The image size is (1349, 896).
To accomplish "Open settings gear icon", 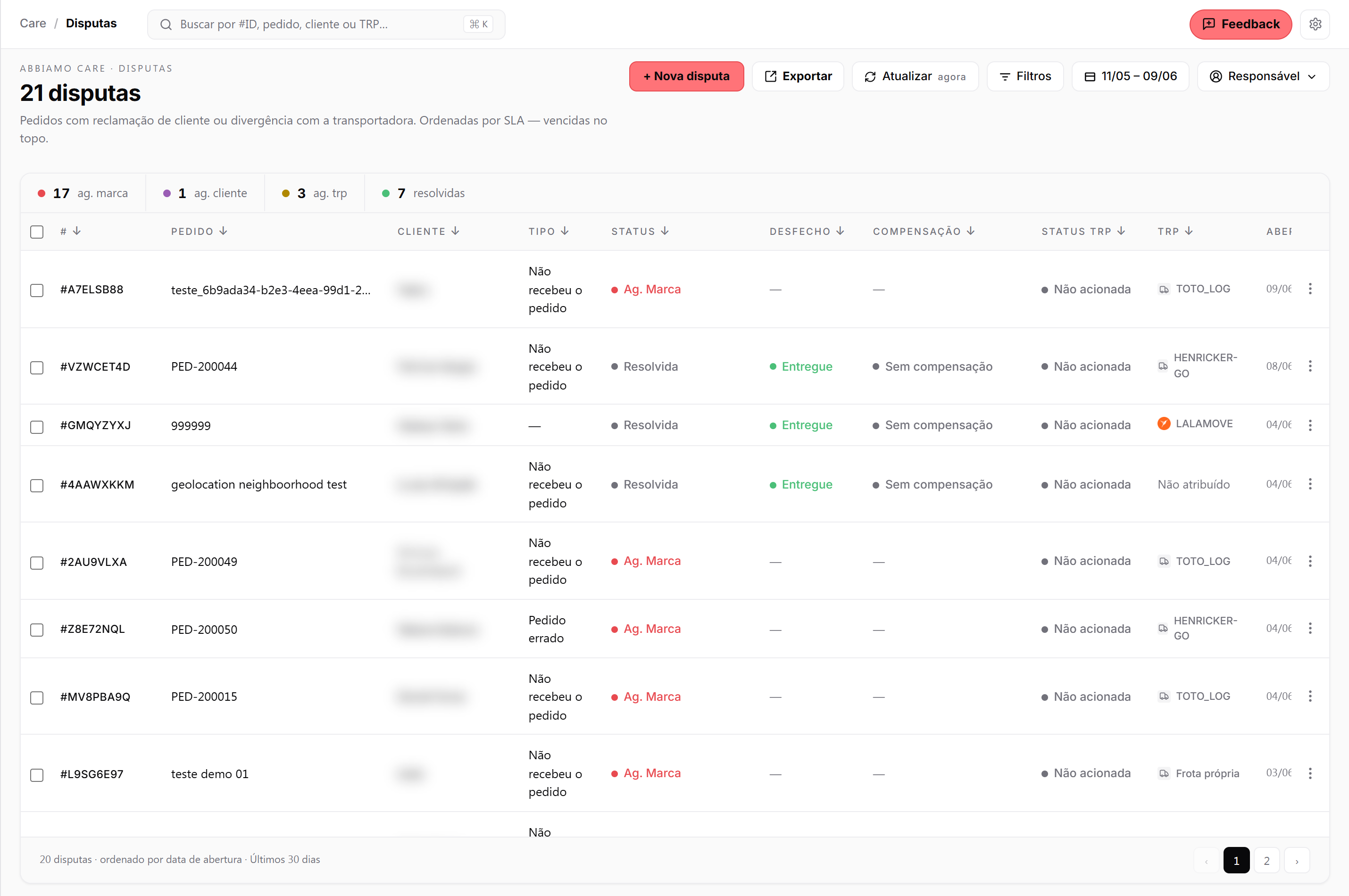I will click(x=1315, y=24).
